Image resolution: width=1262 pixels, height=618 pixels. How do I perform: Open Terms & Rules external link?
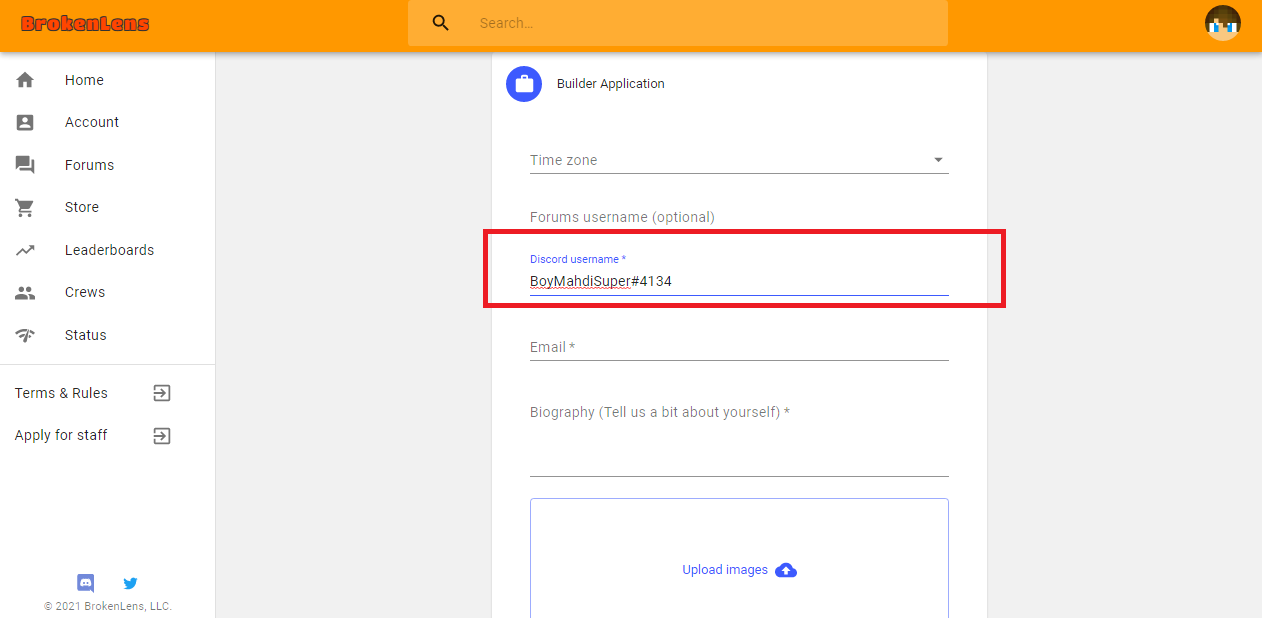(93, 393)
